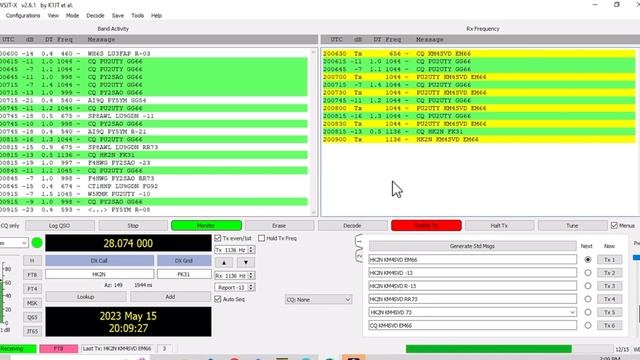640x360 pixels.
Task: Select the Next radio for Tx 2
Action: click(588, 273)
